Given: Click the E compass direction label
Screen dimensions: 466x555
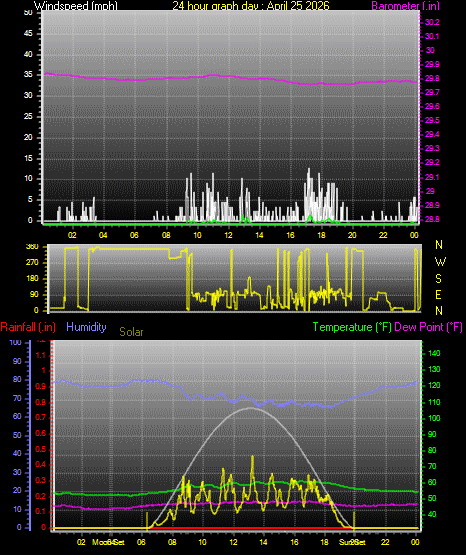Looking at the screenshot, I should [438, 294].
